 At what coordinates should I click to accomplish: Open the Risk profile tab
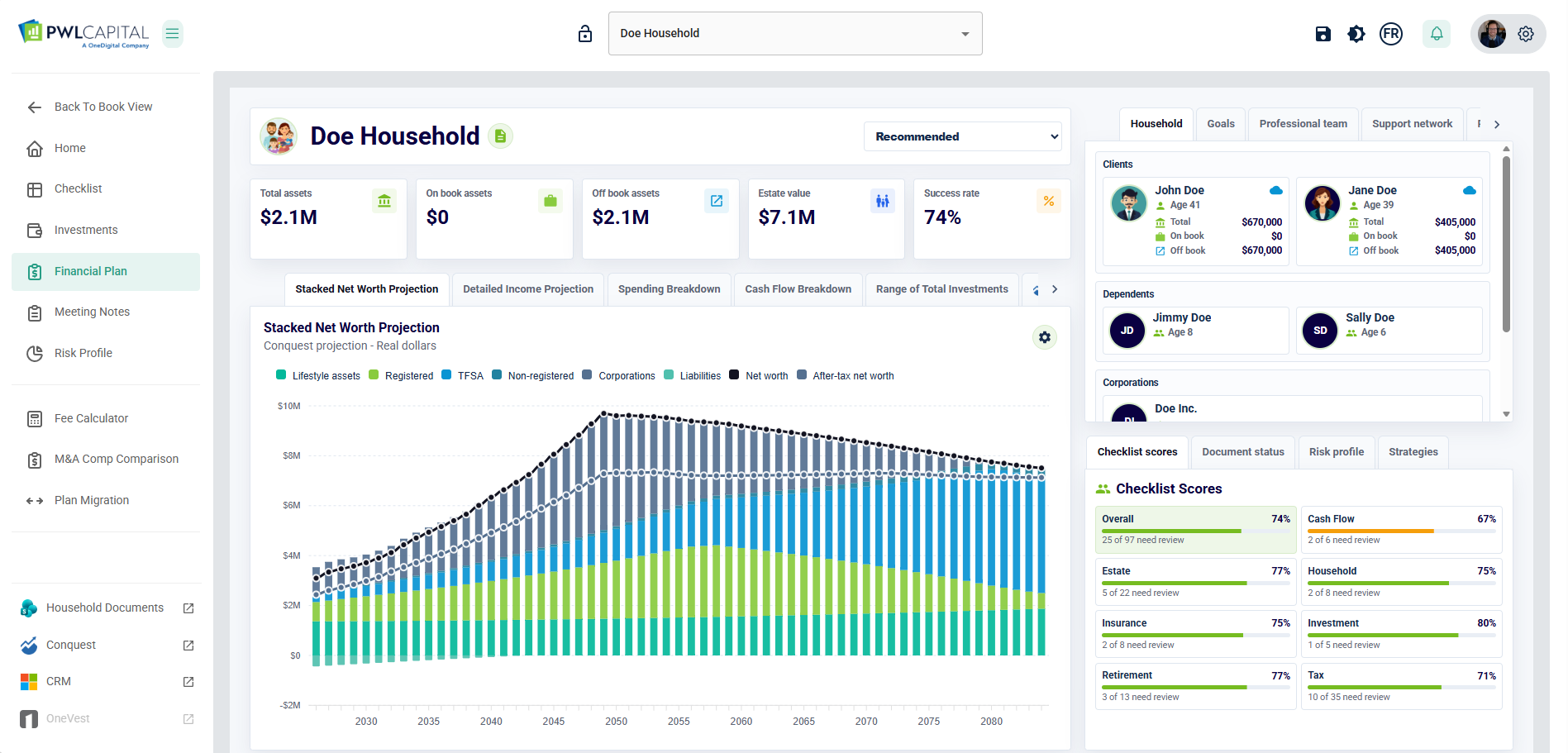pos(1337,452)
